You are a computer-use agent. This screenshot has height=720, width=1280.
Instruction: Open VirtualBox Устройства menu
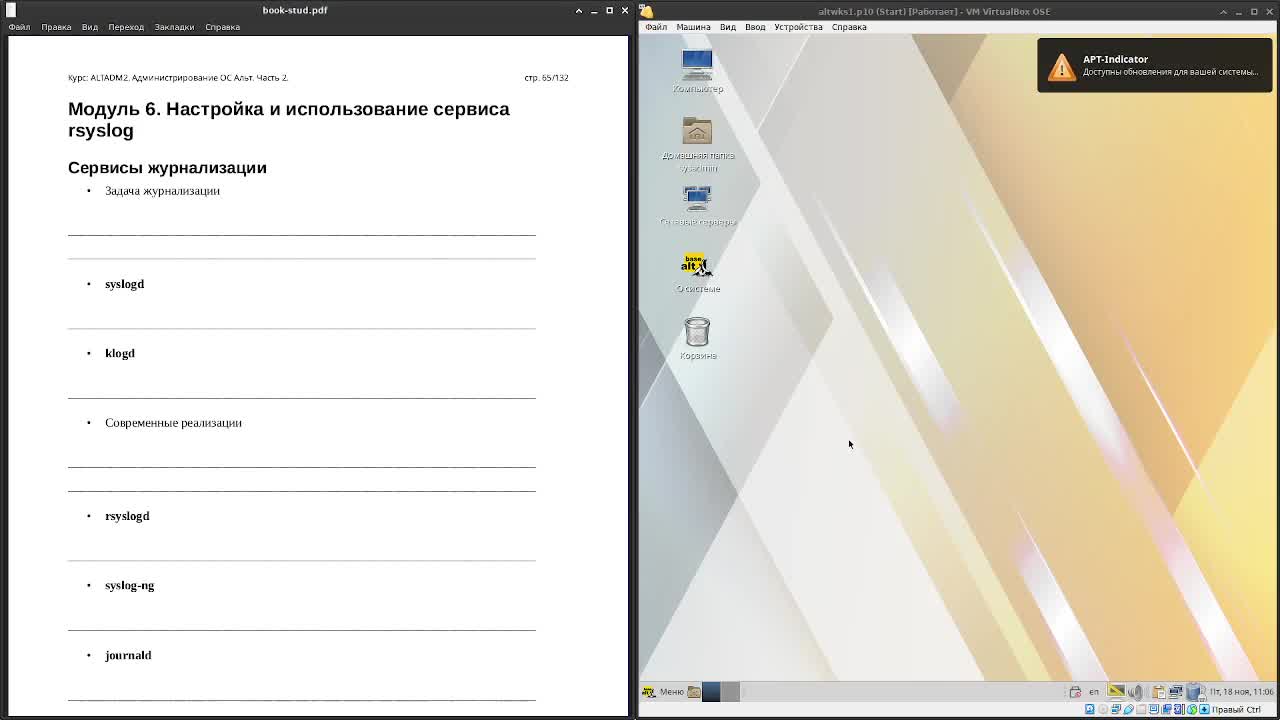point(798,27)
